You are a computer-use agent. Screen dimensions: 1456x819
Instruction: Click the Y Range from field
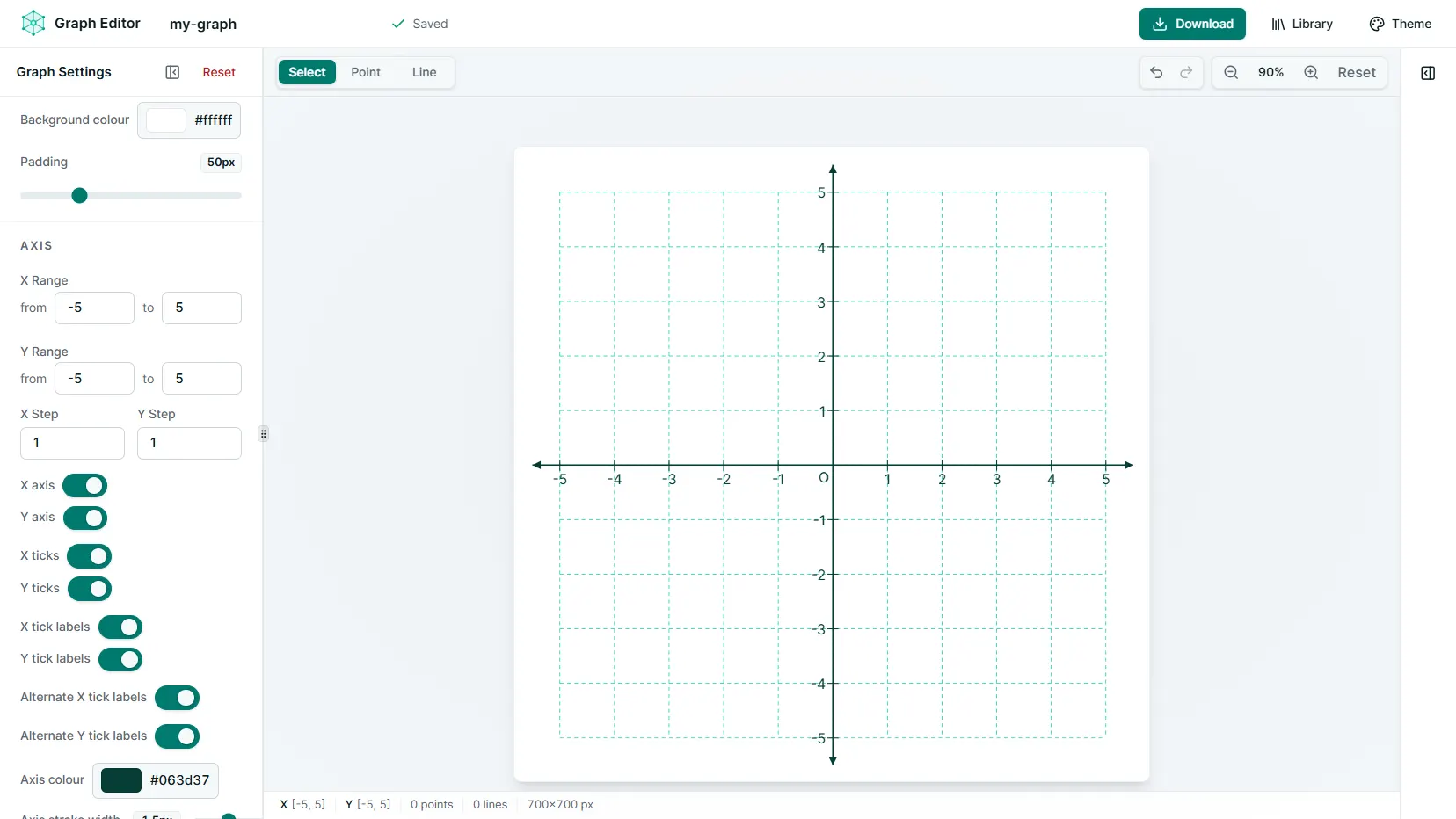point(94,379)
